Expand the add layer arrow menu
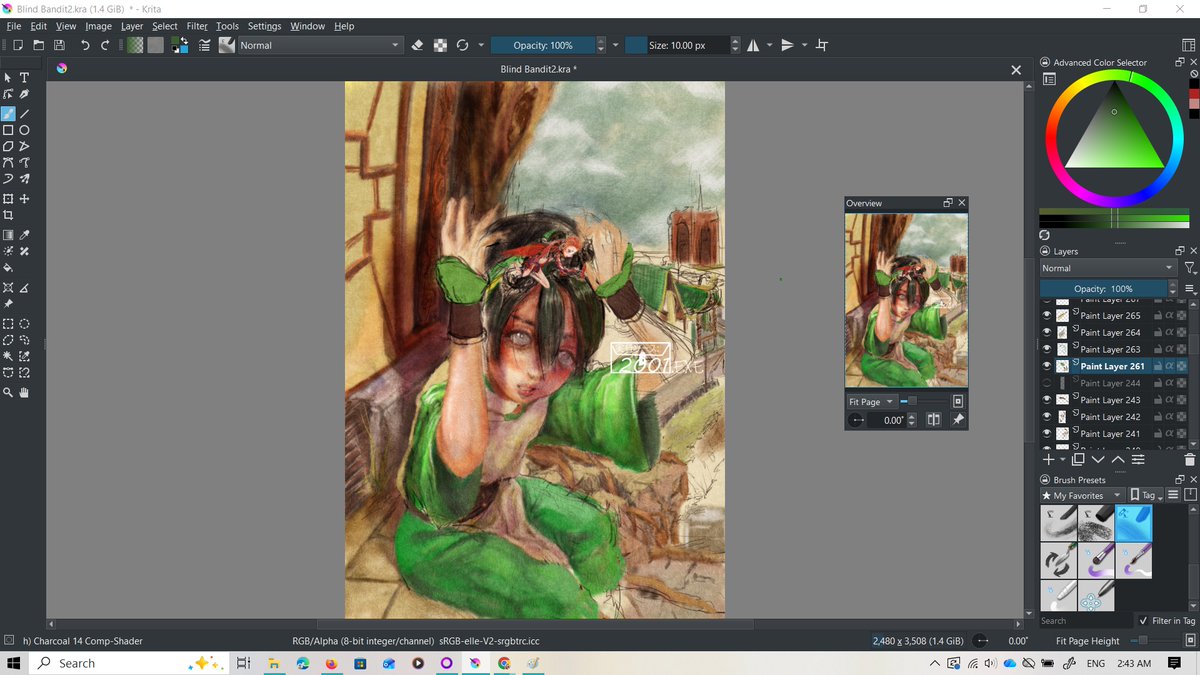 point(1062,460)
